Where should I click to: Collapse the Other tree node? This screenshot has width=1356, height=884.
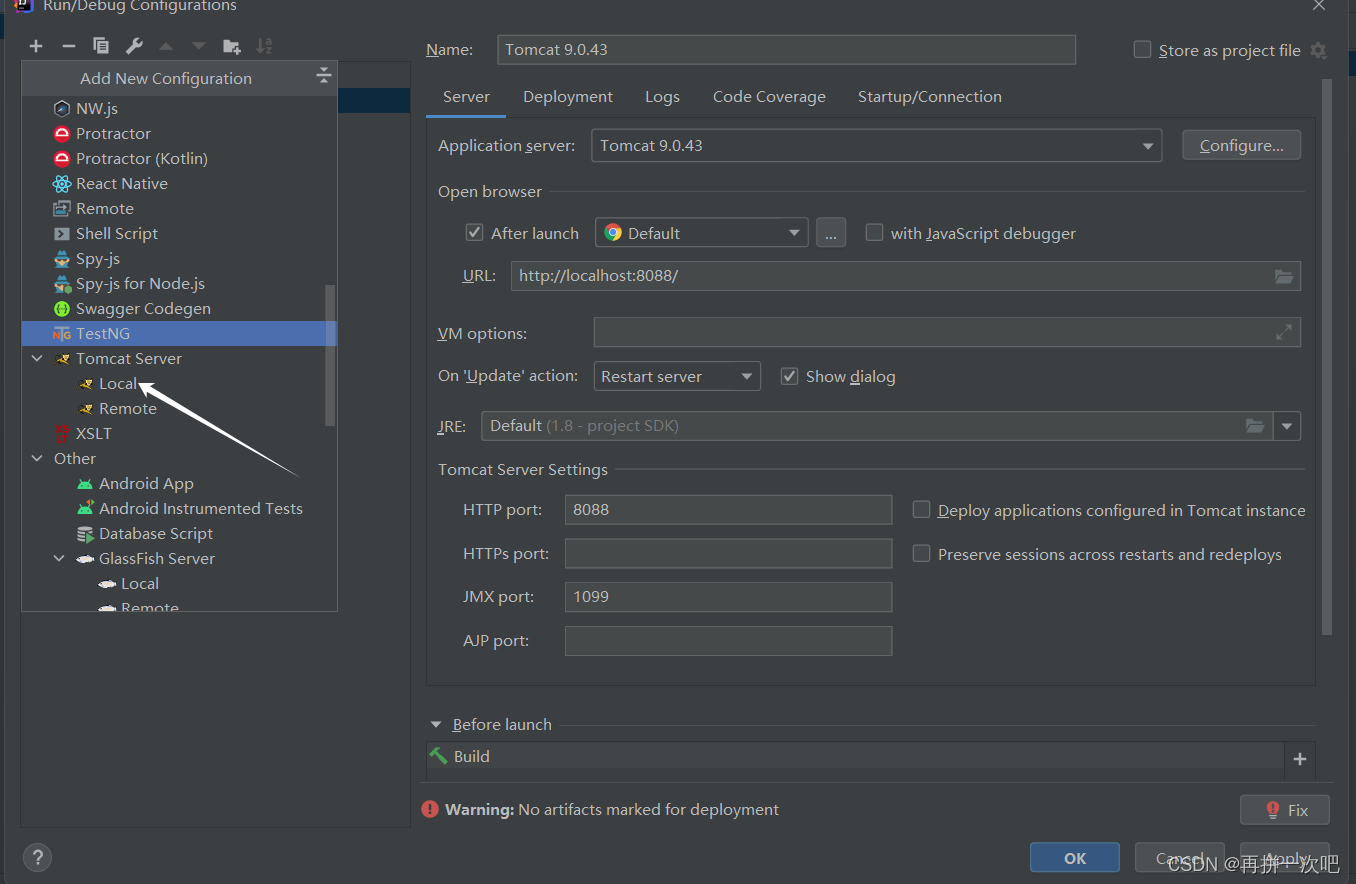pyautogui.click(x=37, y=458)
